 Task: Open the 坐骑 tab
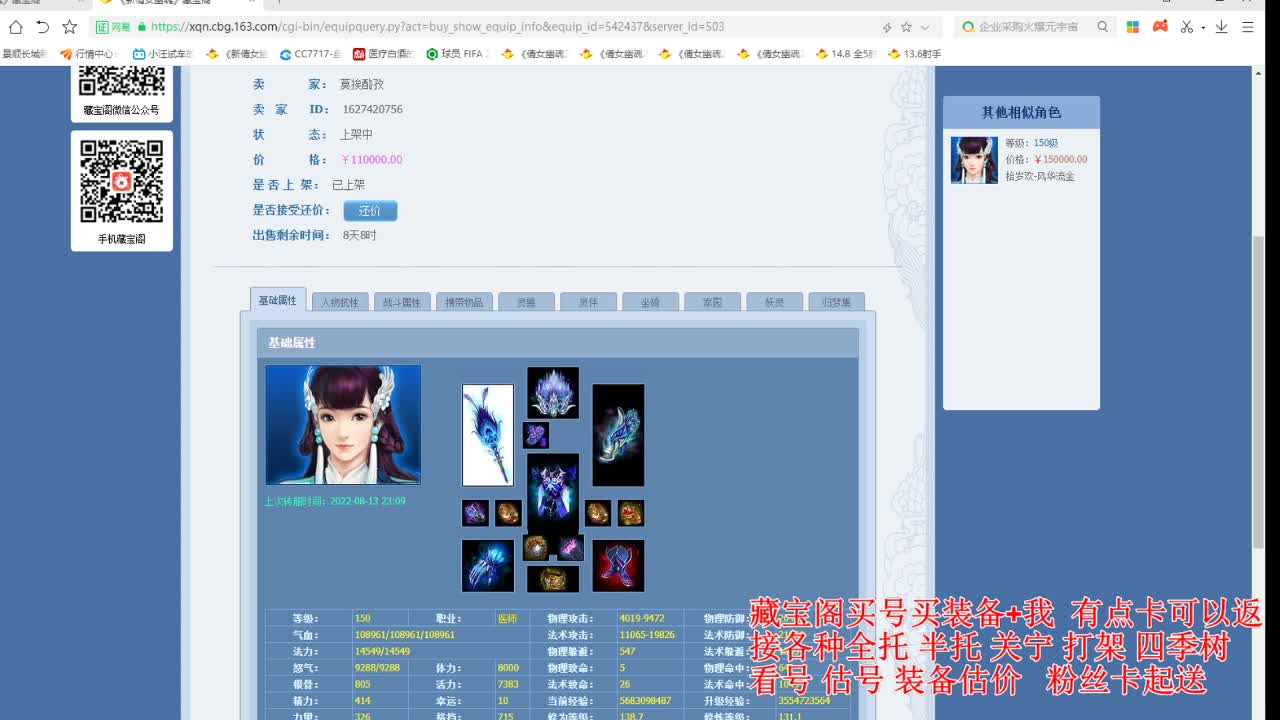[650, 300]
